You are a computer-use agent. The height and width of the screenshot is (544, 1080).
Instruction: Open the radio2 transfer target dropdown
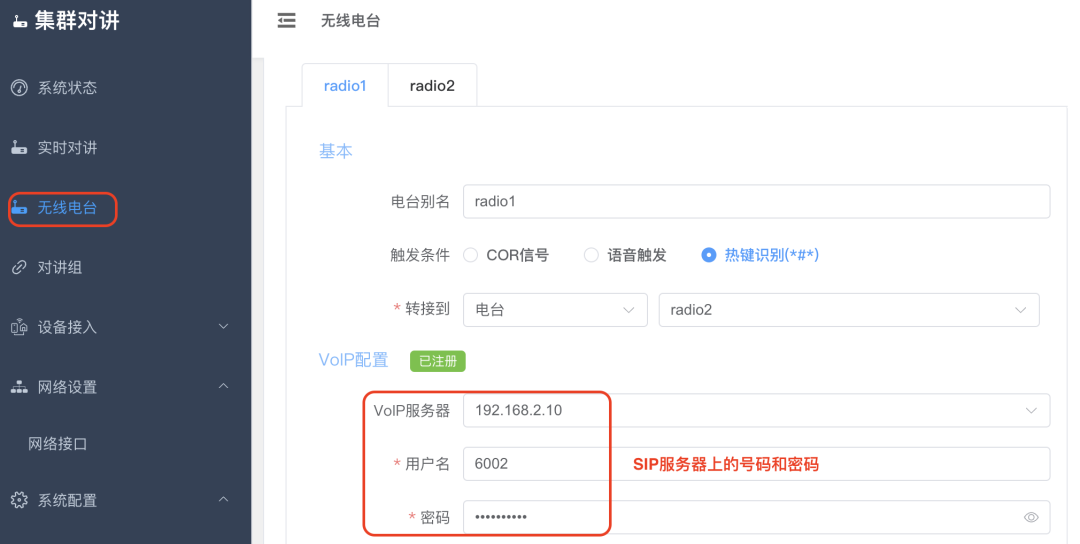click(x=849, y=310)
